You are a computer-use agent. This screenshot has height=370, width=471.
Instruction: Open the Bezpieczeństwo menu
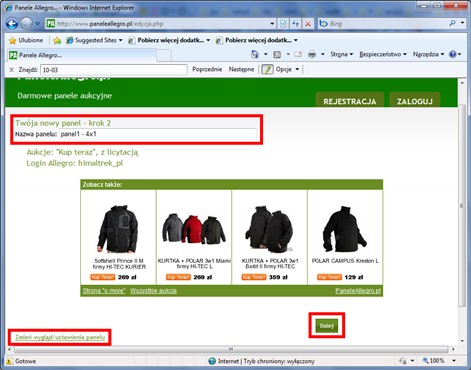[x=383, y=54]
